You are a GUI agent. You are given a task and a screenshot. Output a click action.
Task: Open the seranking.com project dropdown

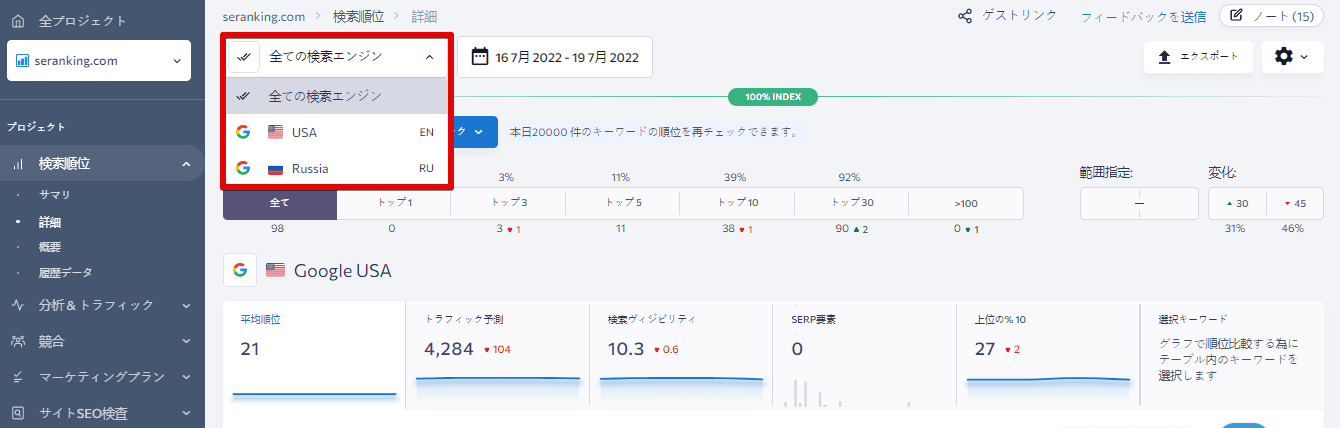[99, 61]
